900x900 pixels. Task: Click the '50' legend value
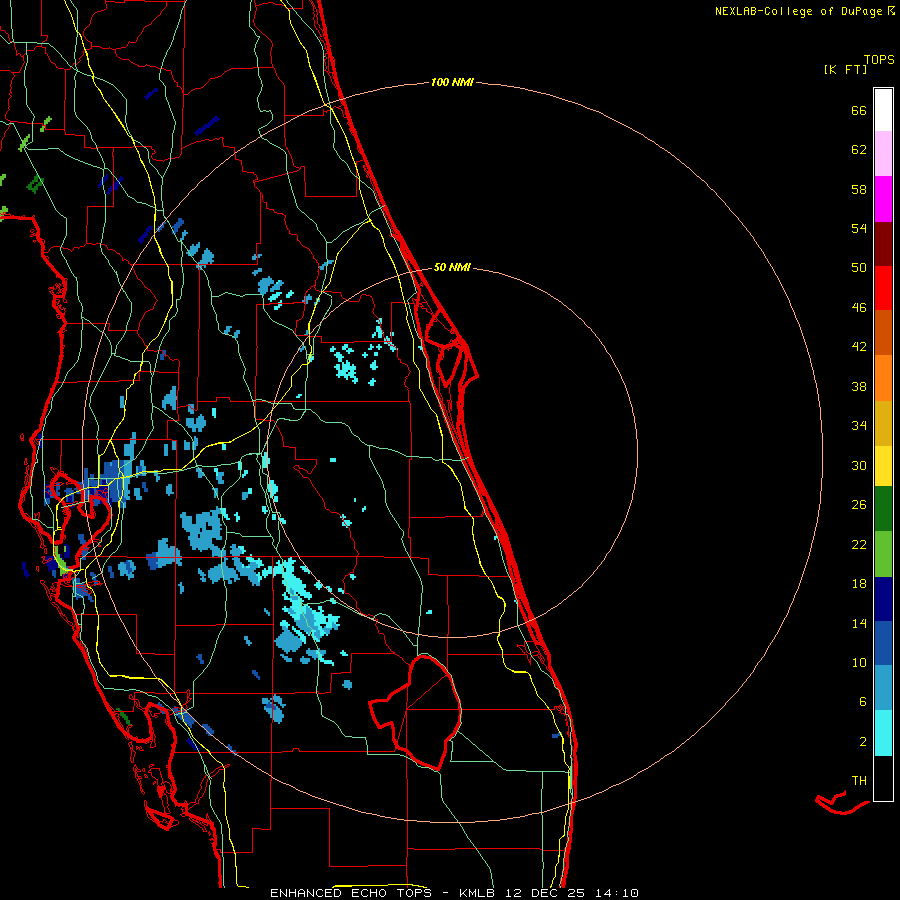point(859,268)
